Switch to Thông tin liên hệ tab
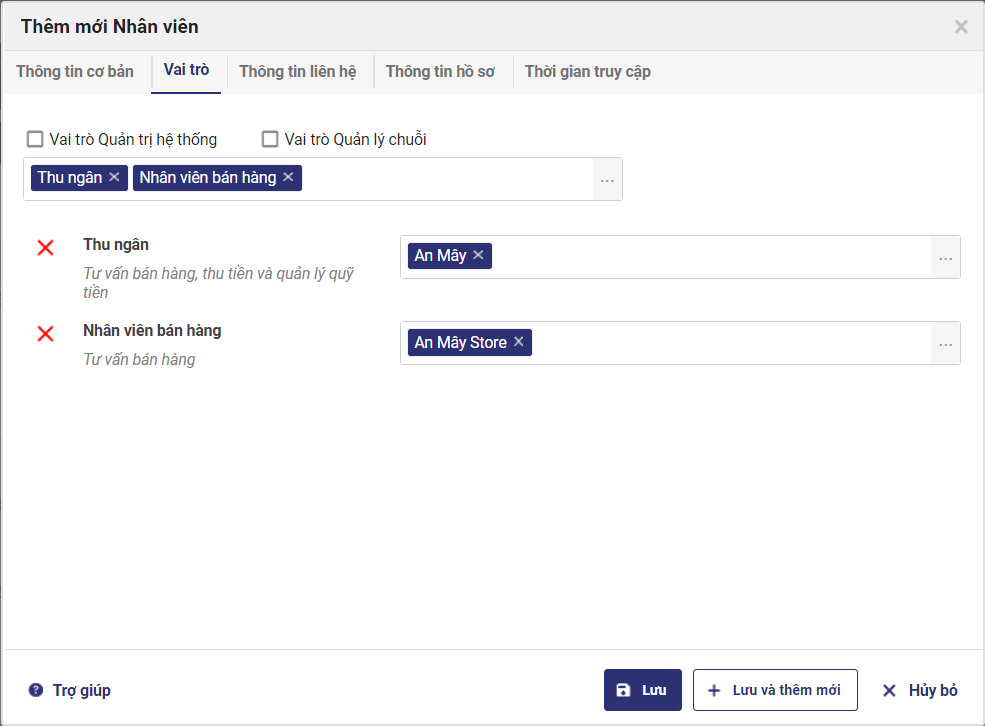 click(x=298, y=72)
